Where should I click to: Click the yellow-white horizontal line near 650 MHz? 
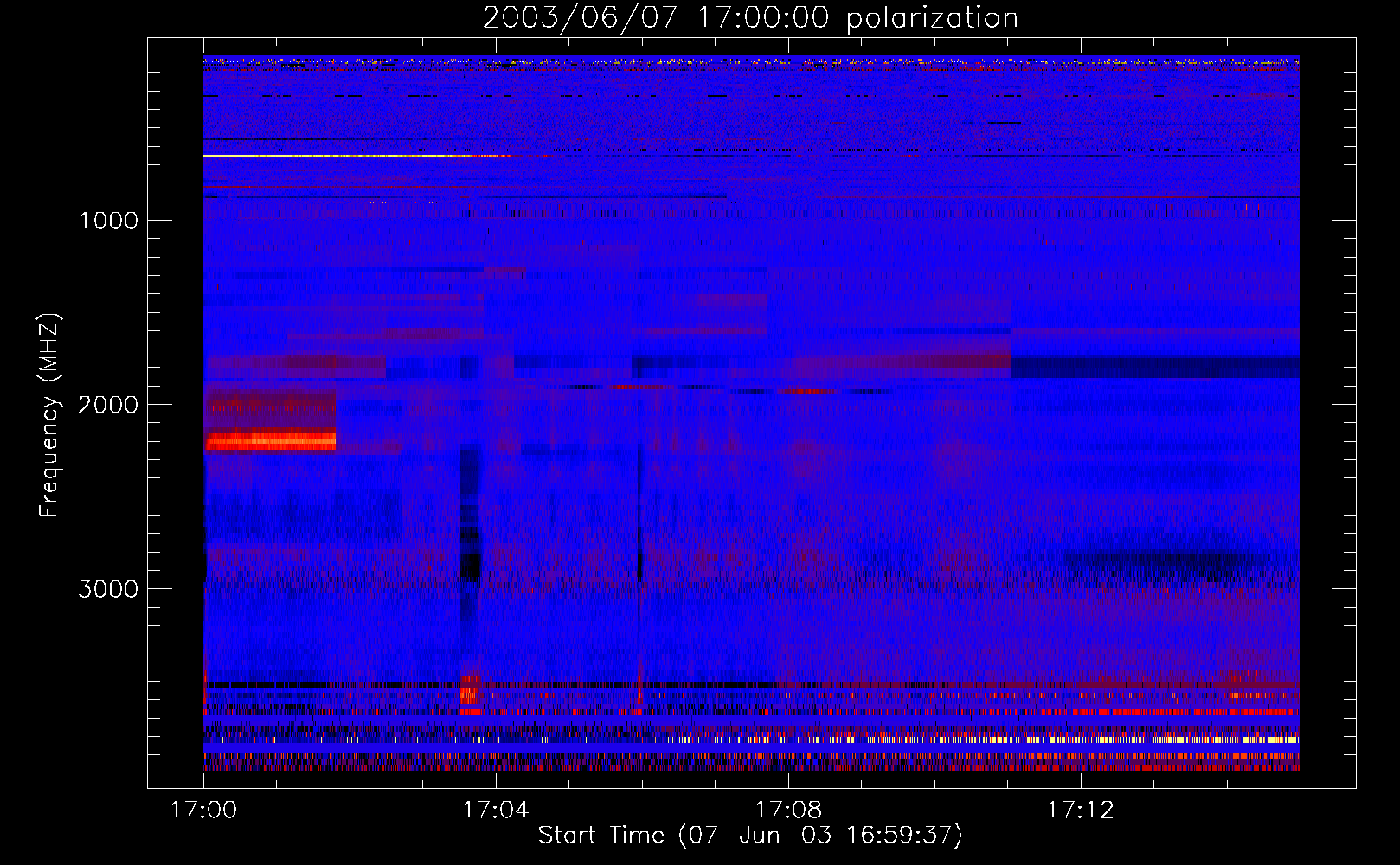[356, 156]
